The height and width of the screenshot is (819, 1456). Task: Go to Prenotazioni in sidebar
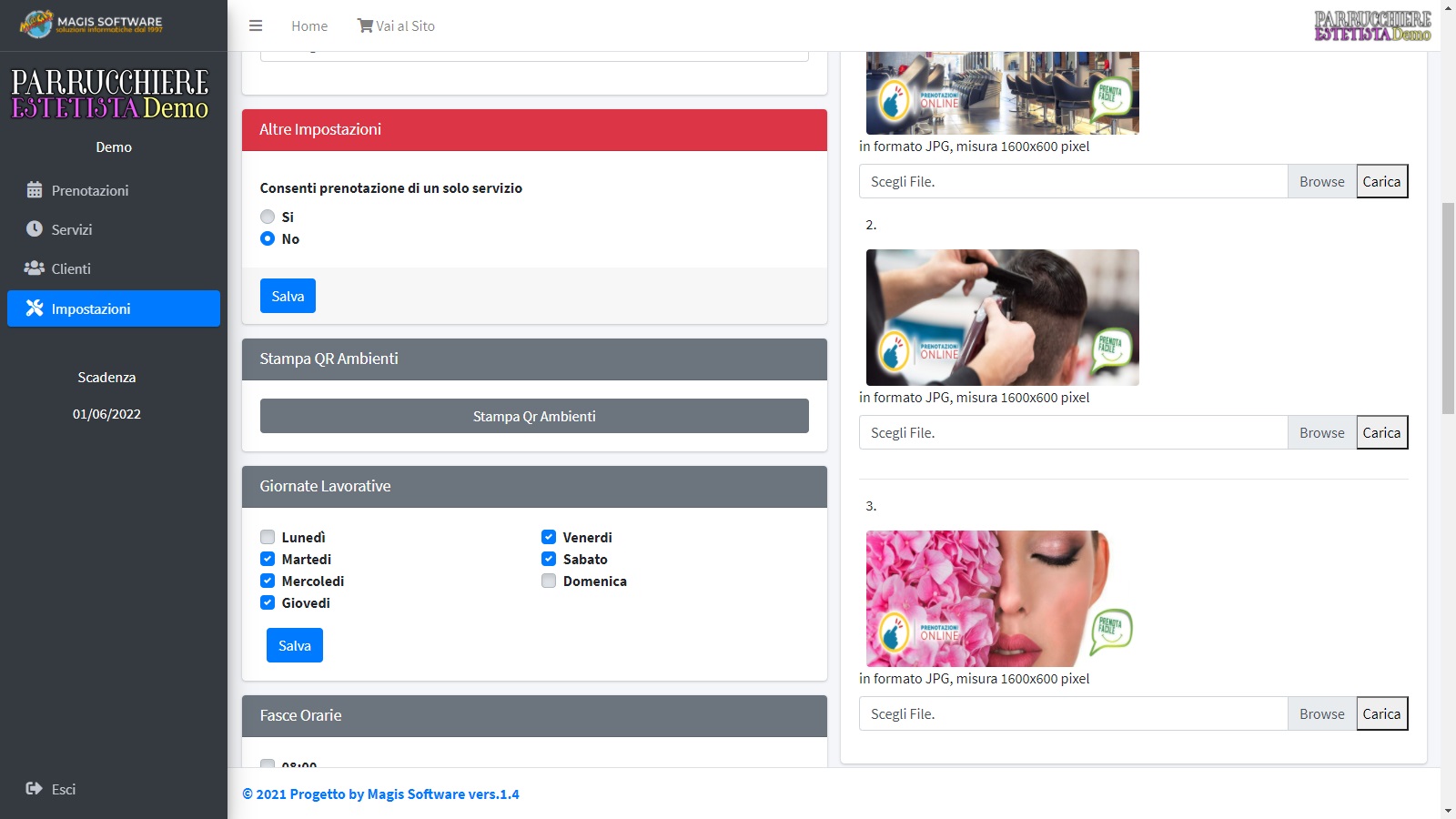point(114,190)
